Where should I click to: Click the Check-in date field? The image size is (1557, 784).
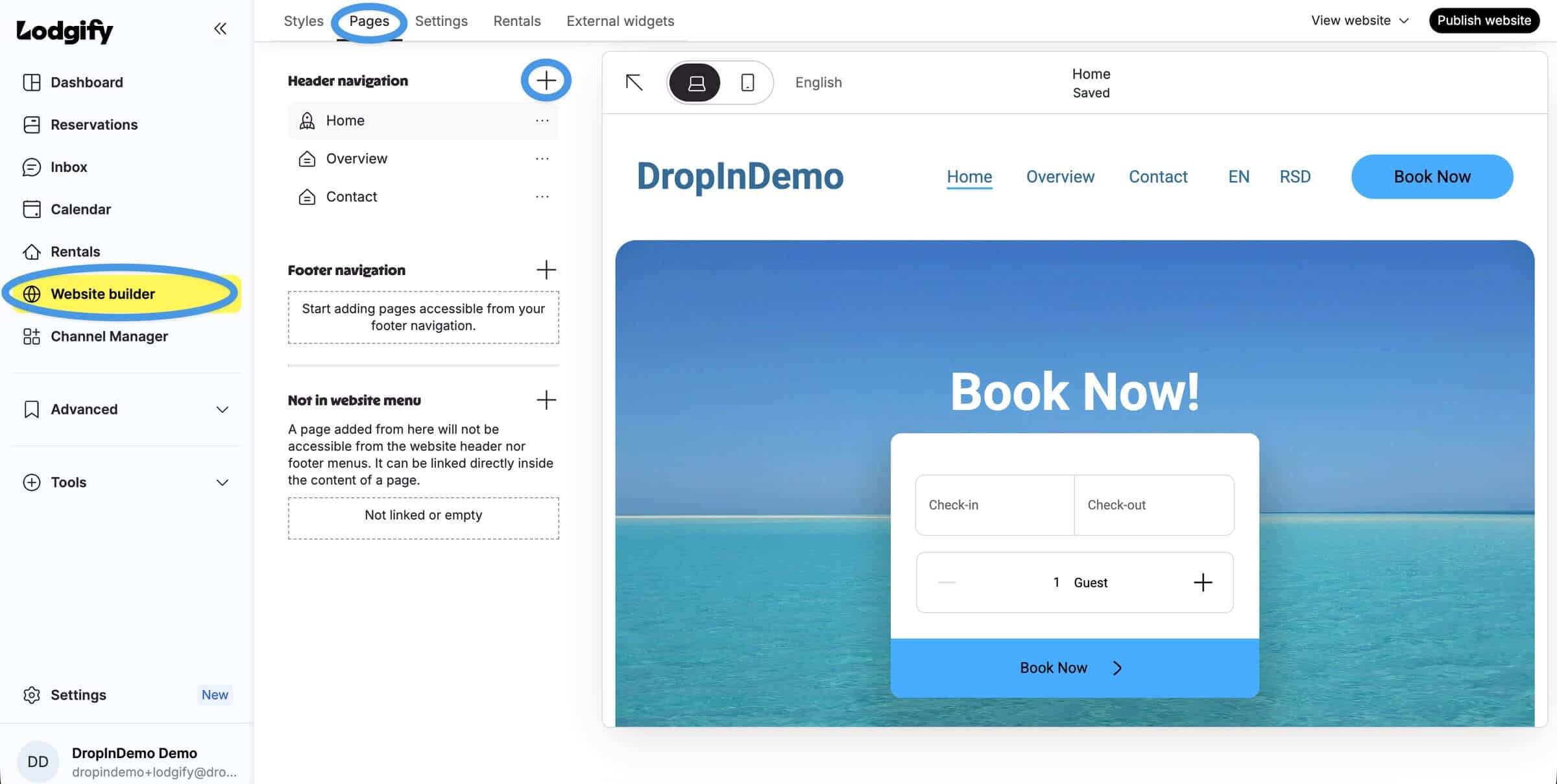995,505
